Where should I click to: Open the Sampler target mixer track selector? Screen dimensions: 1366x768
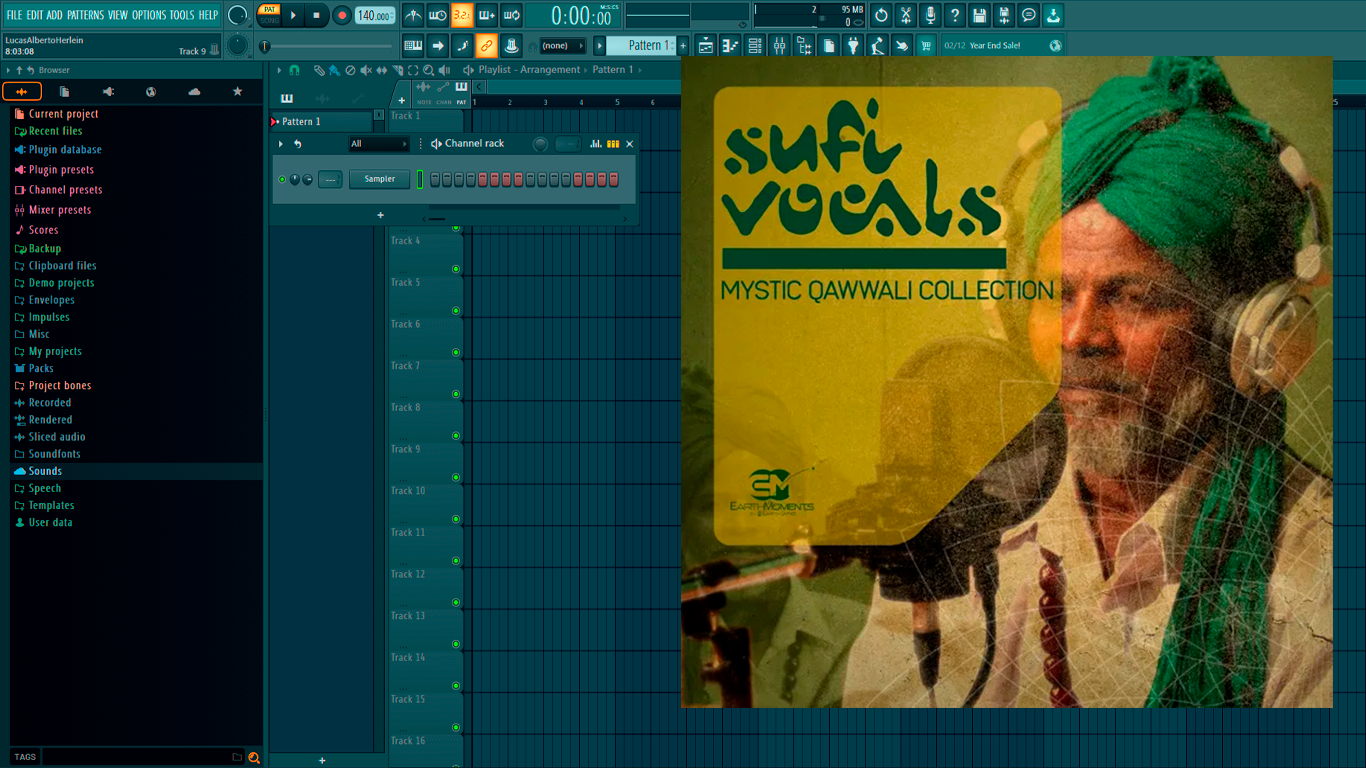click(x=330, y=179)
